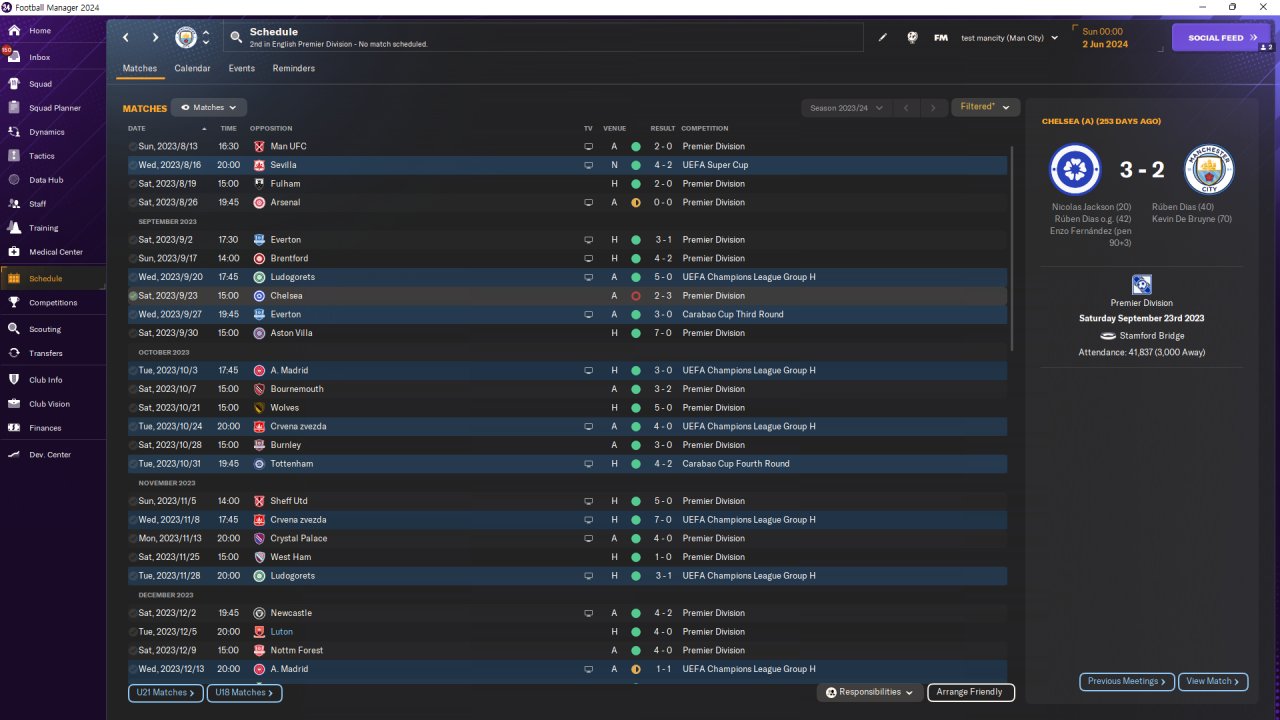The image size is (1280, 720).
Task: Expand the Filtered dropdown
Action: click(986, 107)
